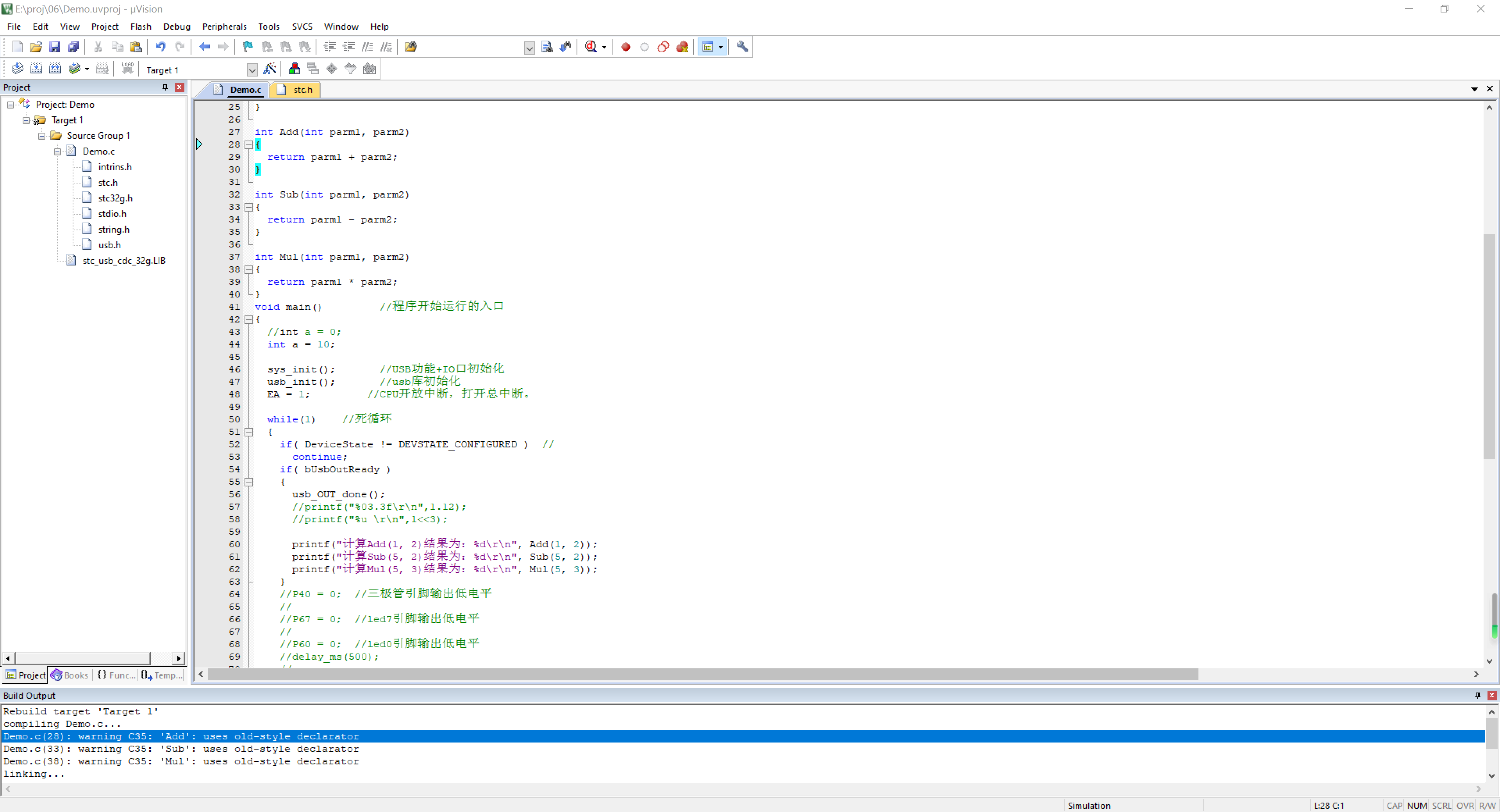Collapse the Source Group 1 tree node
Image resolution: width=1500 pixels, height=812 pixels.
(x=42, y=135)
